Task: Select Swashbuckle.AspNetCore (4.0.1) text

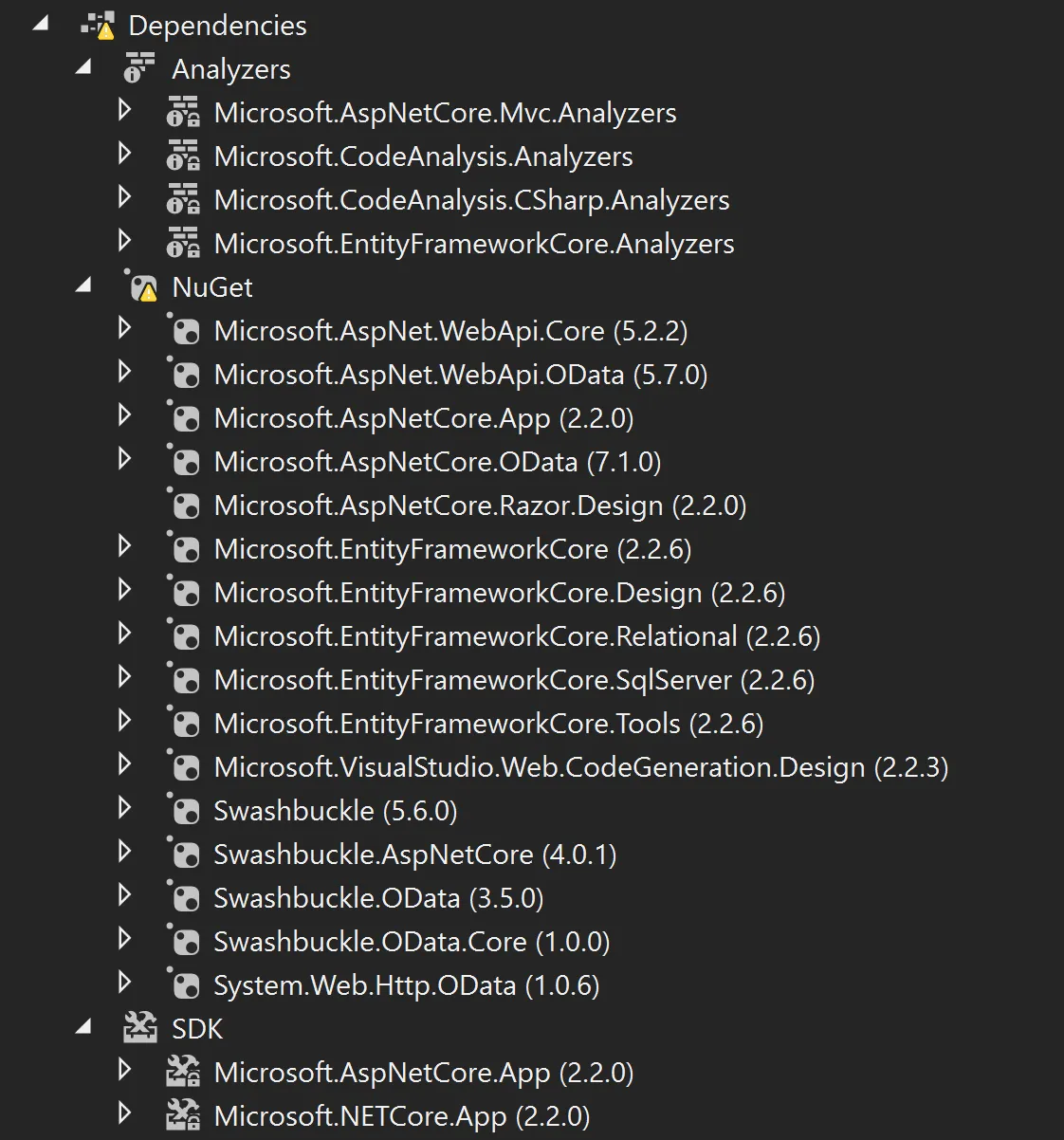Action: [x=415, y=855]
